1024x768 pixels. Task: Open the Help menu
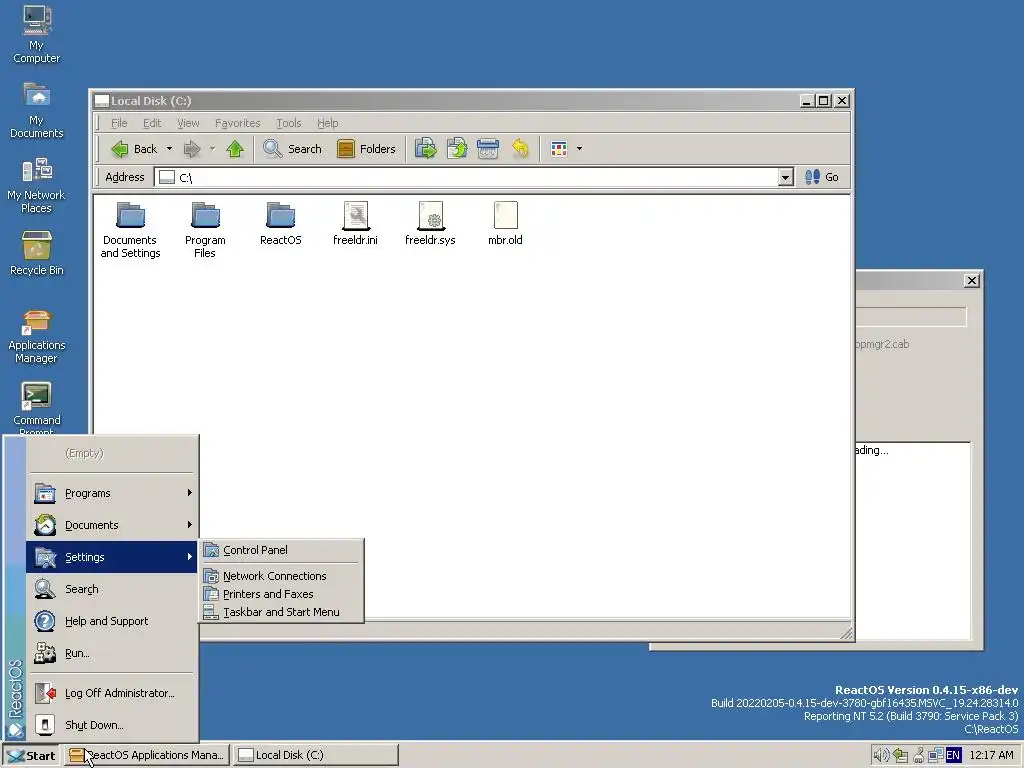[328, 123]
